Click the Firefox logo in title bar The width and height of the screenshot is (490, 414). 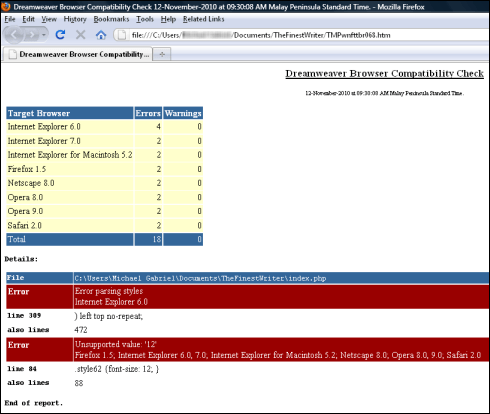pyautogui.click(x=6, y=6)
